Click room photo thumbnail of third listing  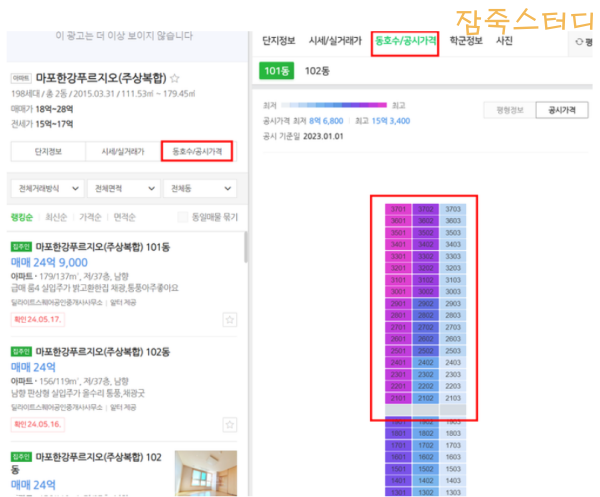tap(206, 473)
